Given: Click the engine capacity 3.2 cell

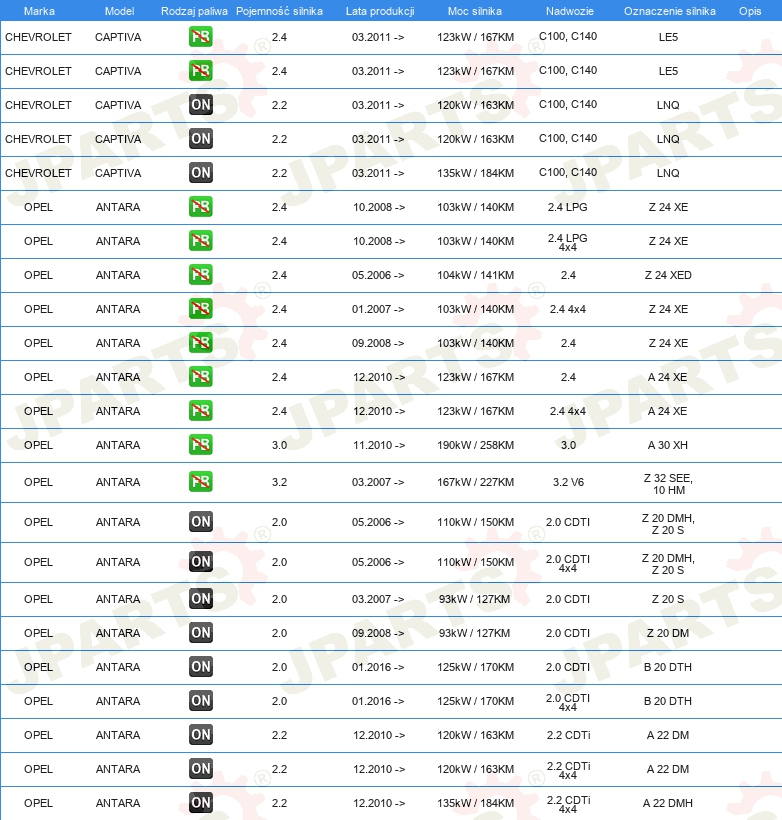Looking at the screenshot, I should (x=279, y=482).
